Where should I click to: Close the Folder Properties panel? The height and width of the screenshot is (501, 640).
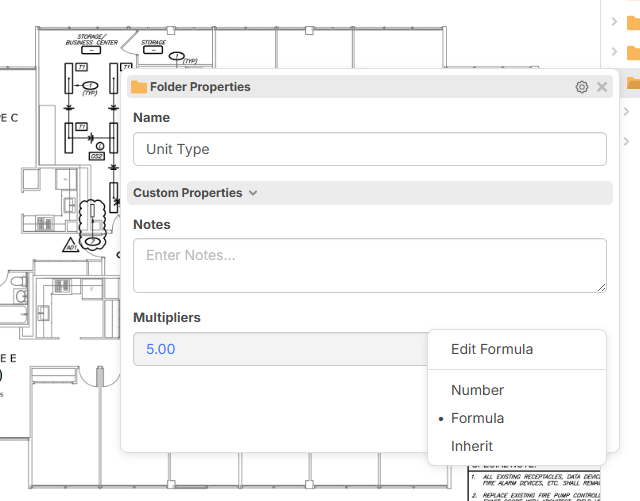pyautogui.click(x=602, y=87)
